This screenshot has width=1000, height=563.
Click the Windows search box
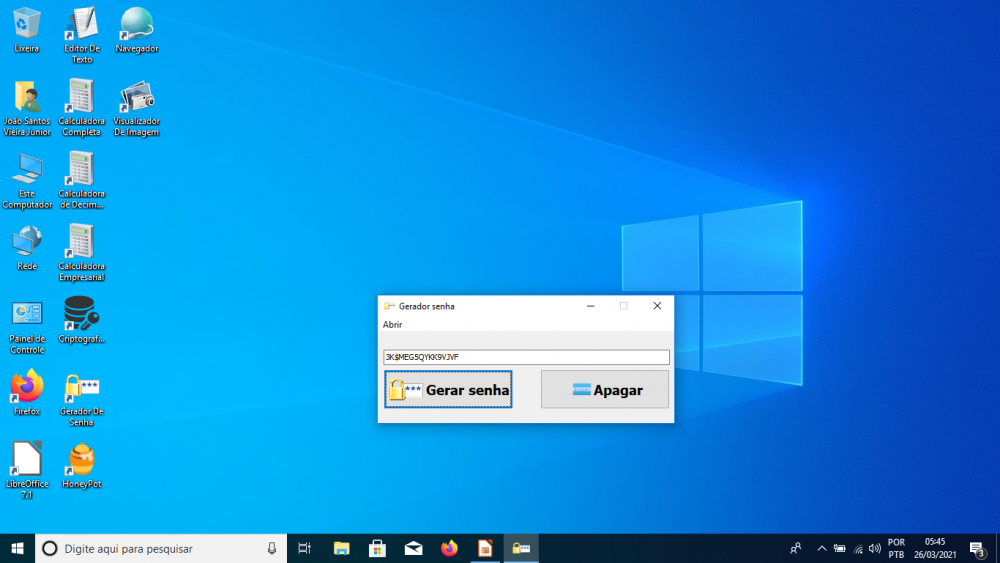click(x=160, y=548)
